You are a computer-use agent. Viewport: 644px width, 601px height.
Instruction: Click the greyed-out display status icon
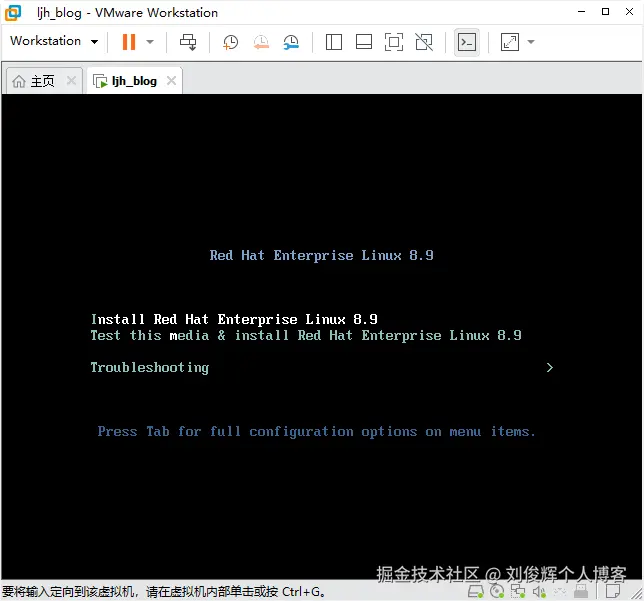pyautogui.click(x=560, y=592)
